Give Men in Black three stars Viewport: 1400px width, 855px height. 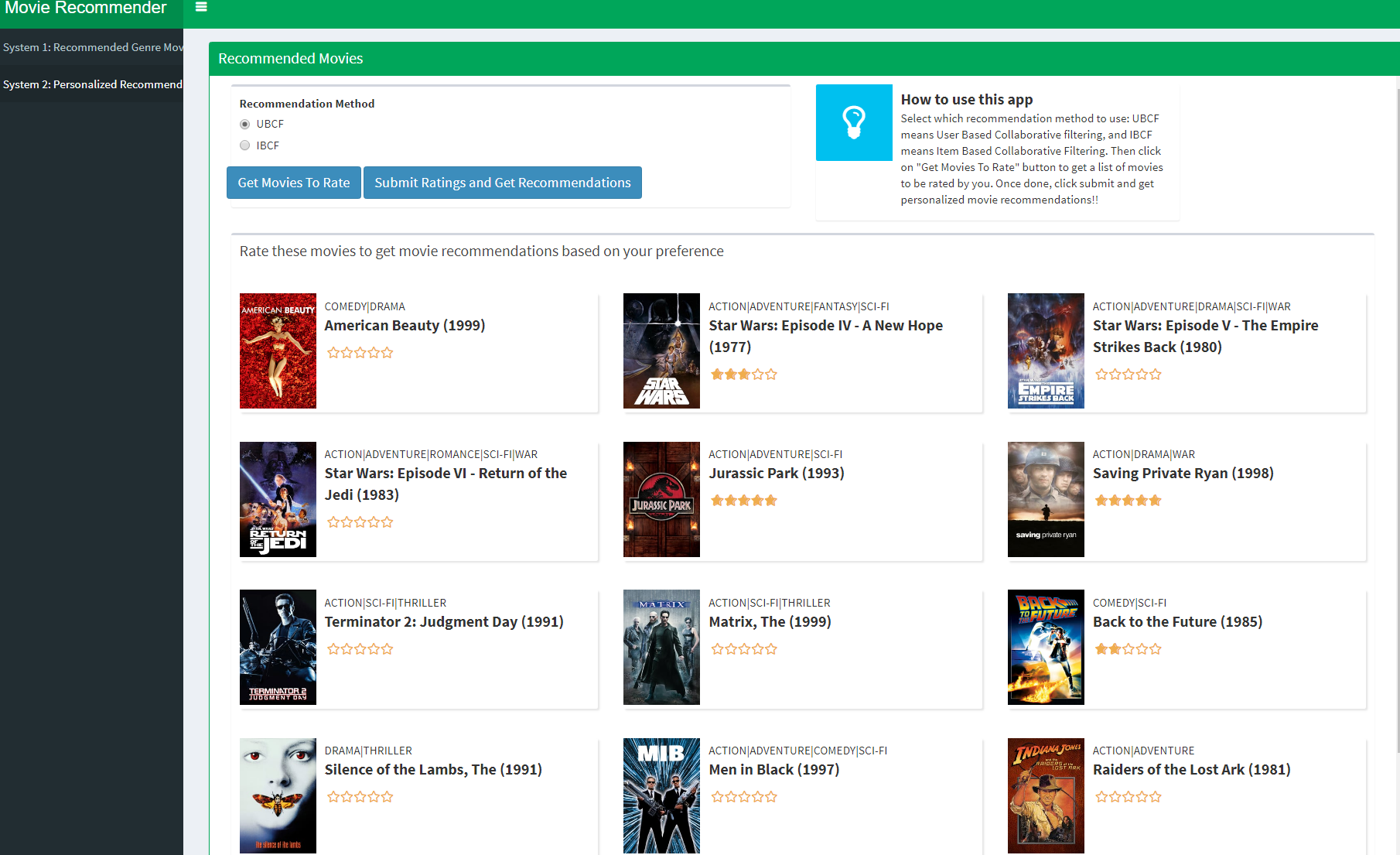pyautogui.click(x=743, y=796)
